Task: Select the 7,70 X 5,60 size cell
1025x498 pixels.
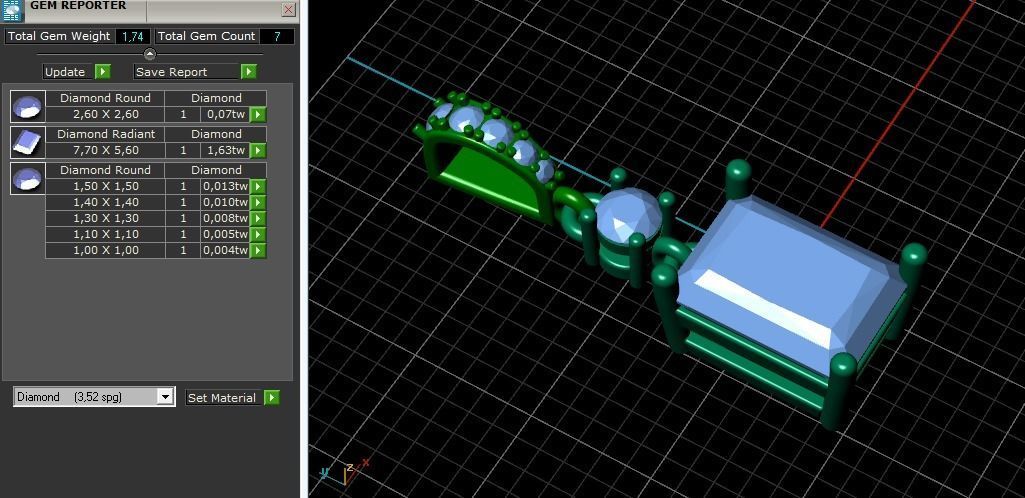Action: (105, 150)
